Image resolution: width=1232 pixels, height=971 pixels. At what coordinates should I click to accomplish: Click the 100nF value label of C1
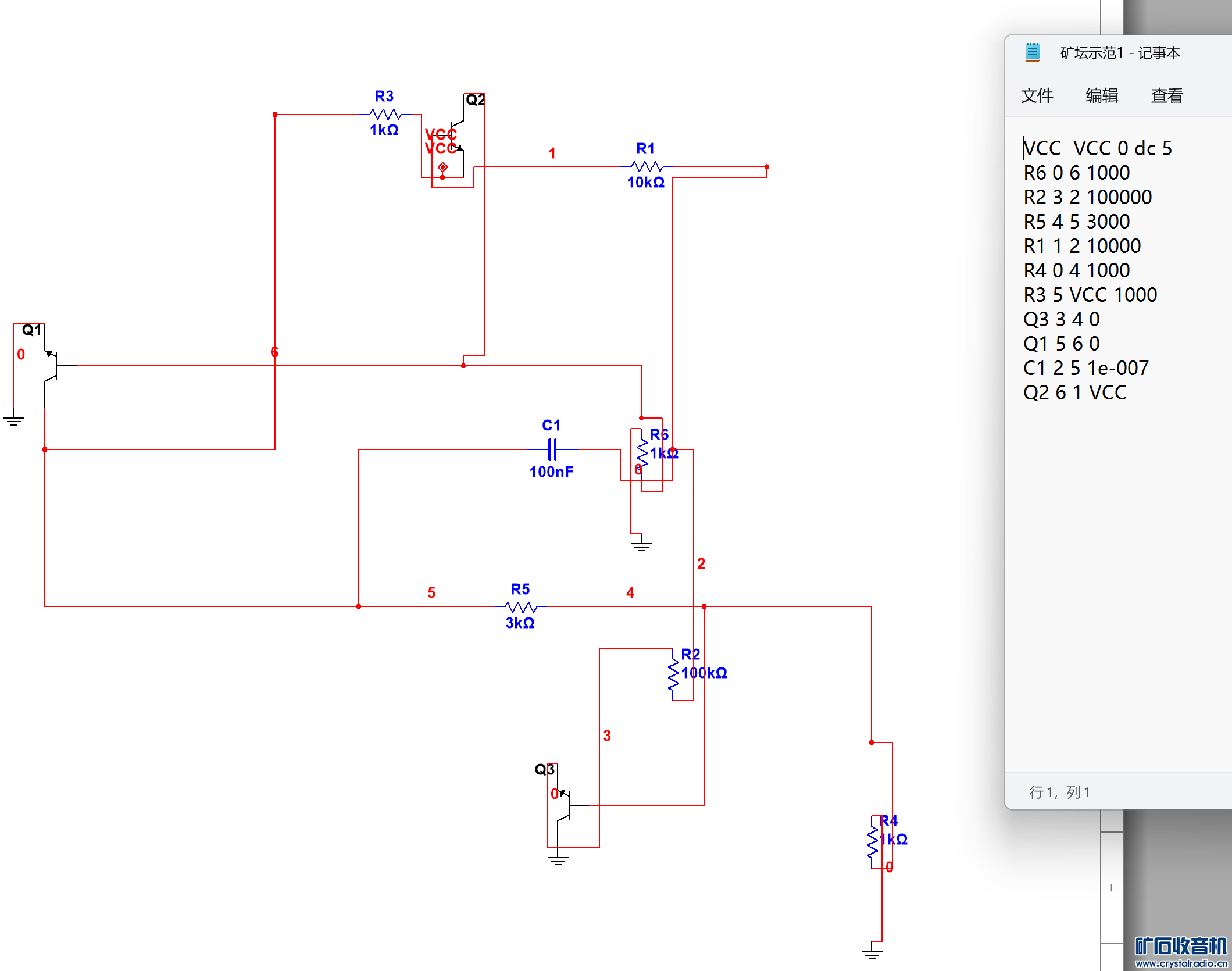(x=551, y=472)
